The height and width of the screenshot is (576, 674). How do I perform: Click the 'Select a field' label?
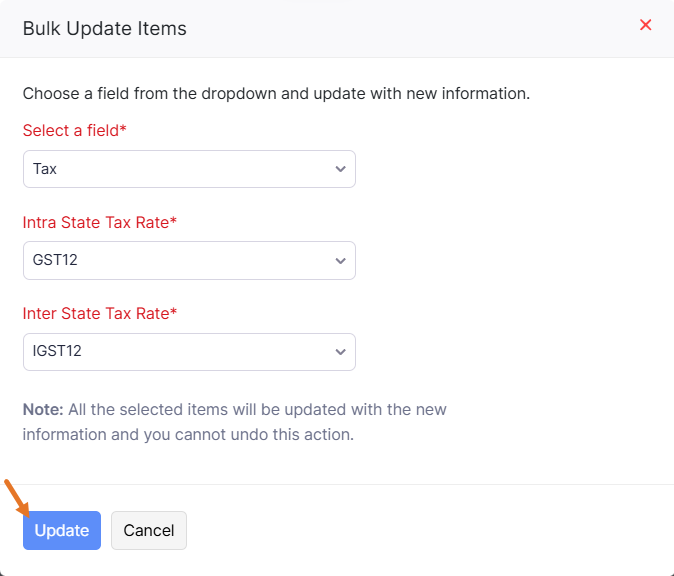pos(74,130)
